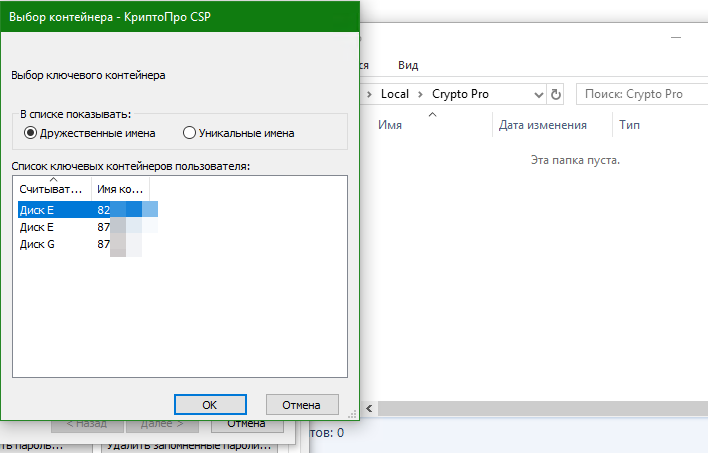Click 'Отмена' in the КриптоПро CSP dialog
The height and width of the screenshot is (453, 708).
[302, 405]
